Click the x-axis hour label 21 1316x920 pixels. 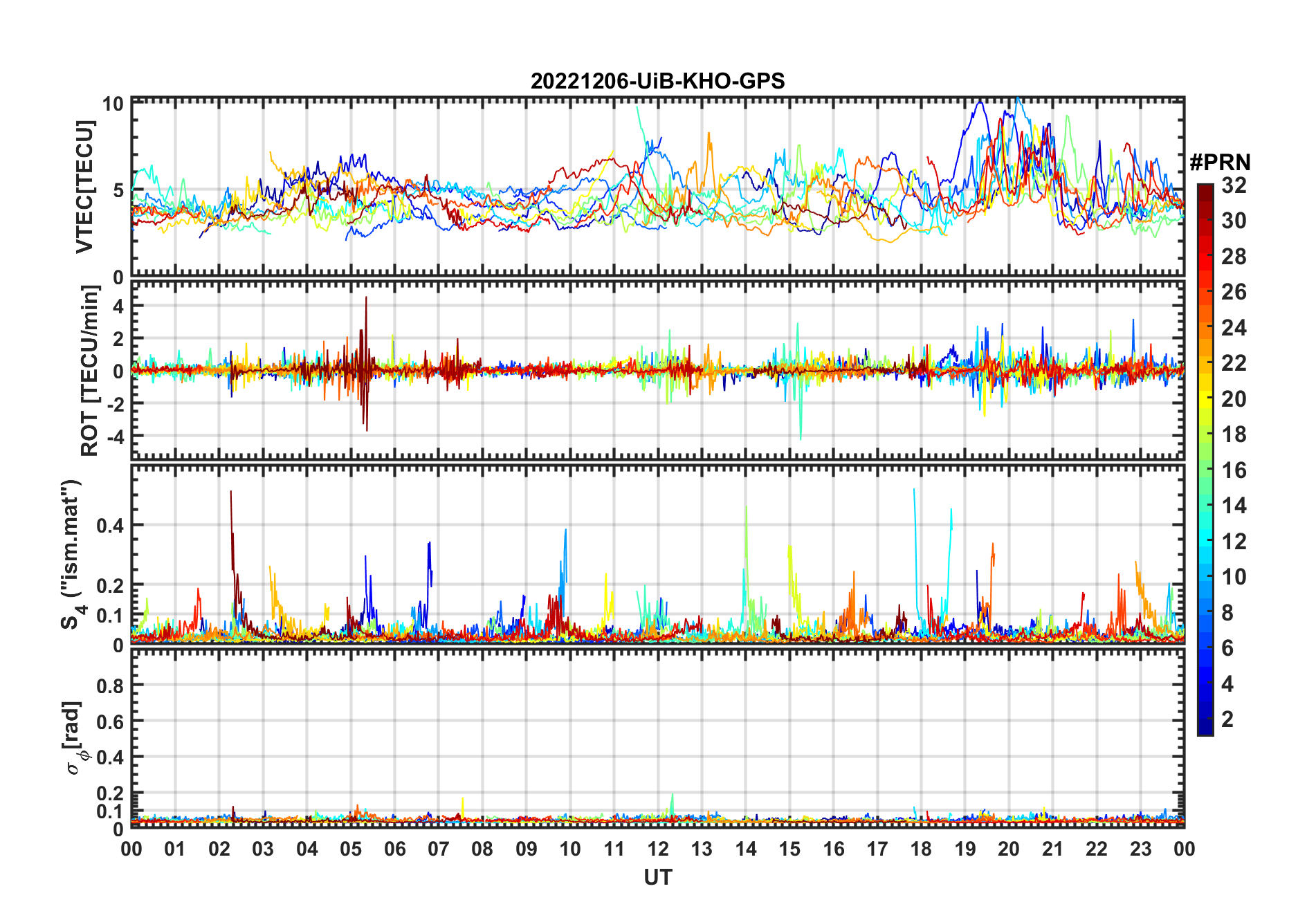(x=1053, y=849)
